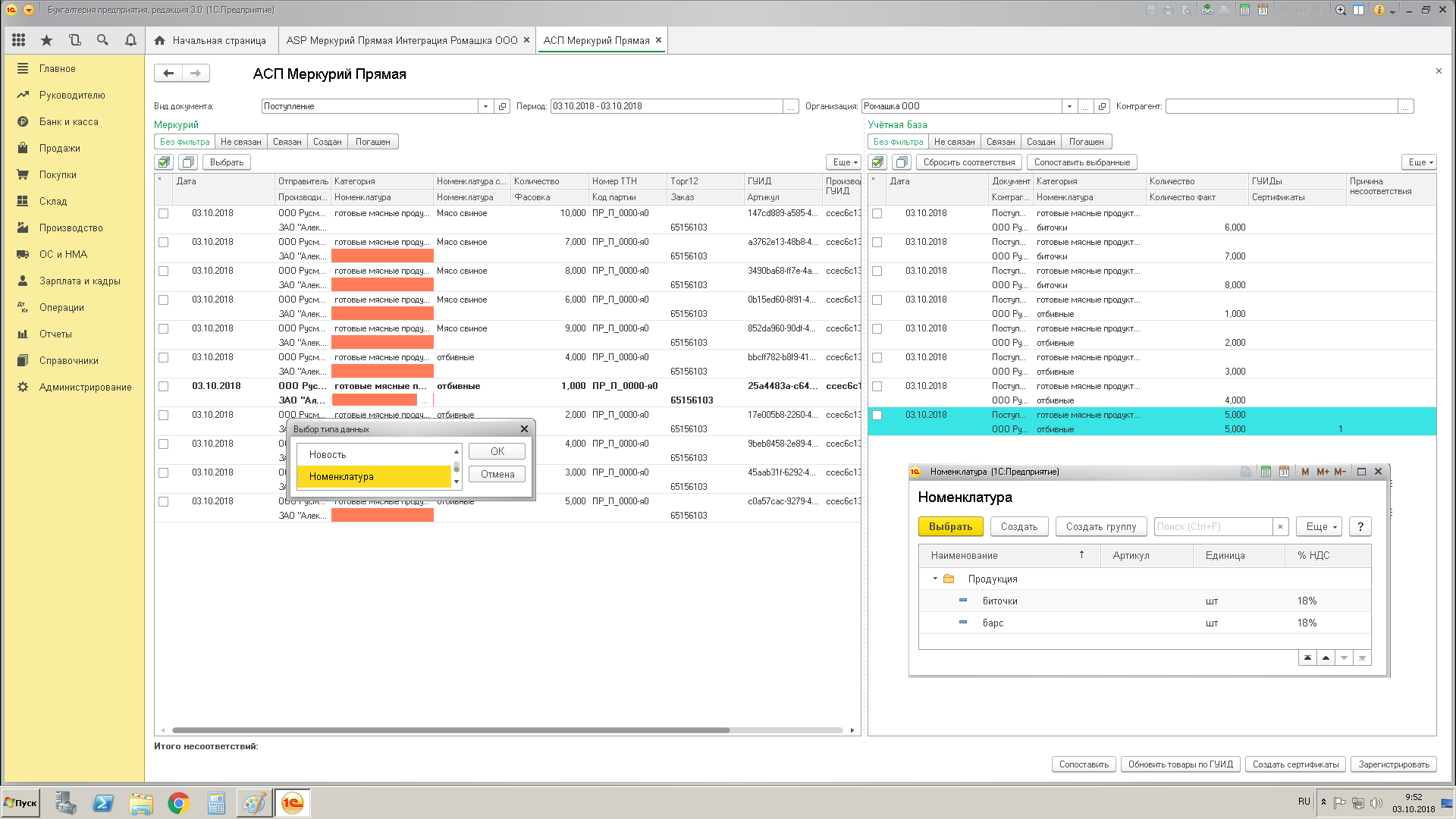This screenshot has height=819, width=1456.
Task: Open favorites star icon
Action: [x=46, y=40]
